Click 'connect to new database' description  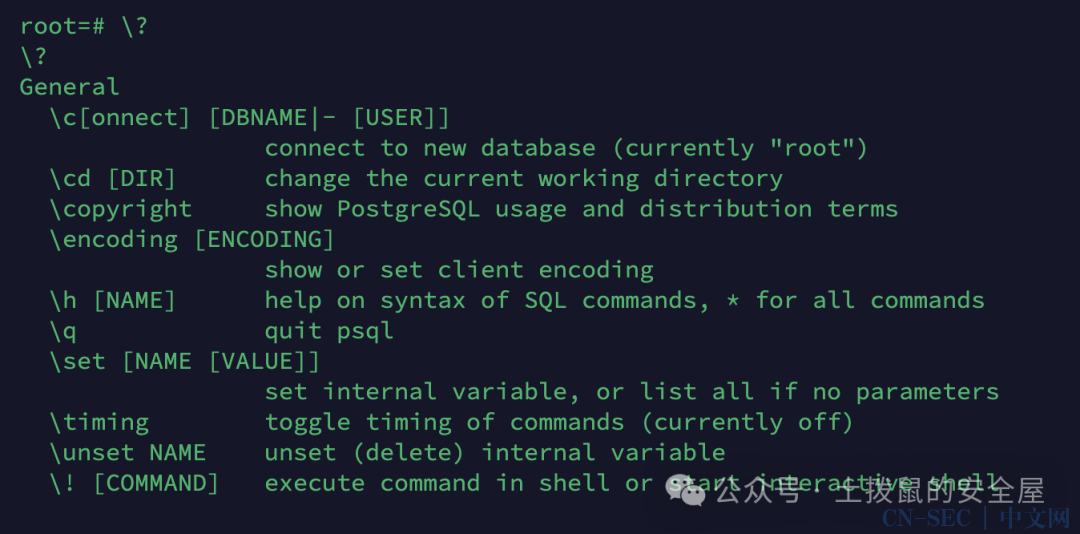[x=430, y=148]
